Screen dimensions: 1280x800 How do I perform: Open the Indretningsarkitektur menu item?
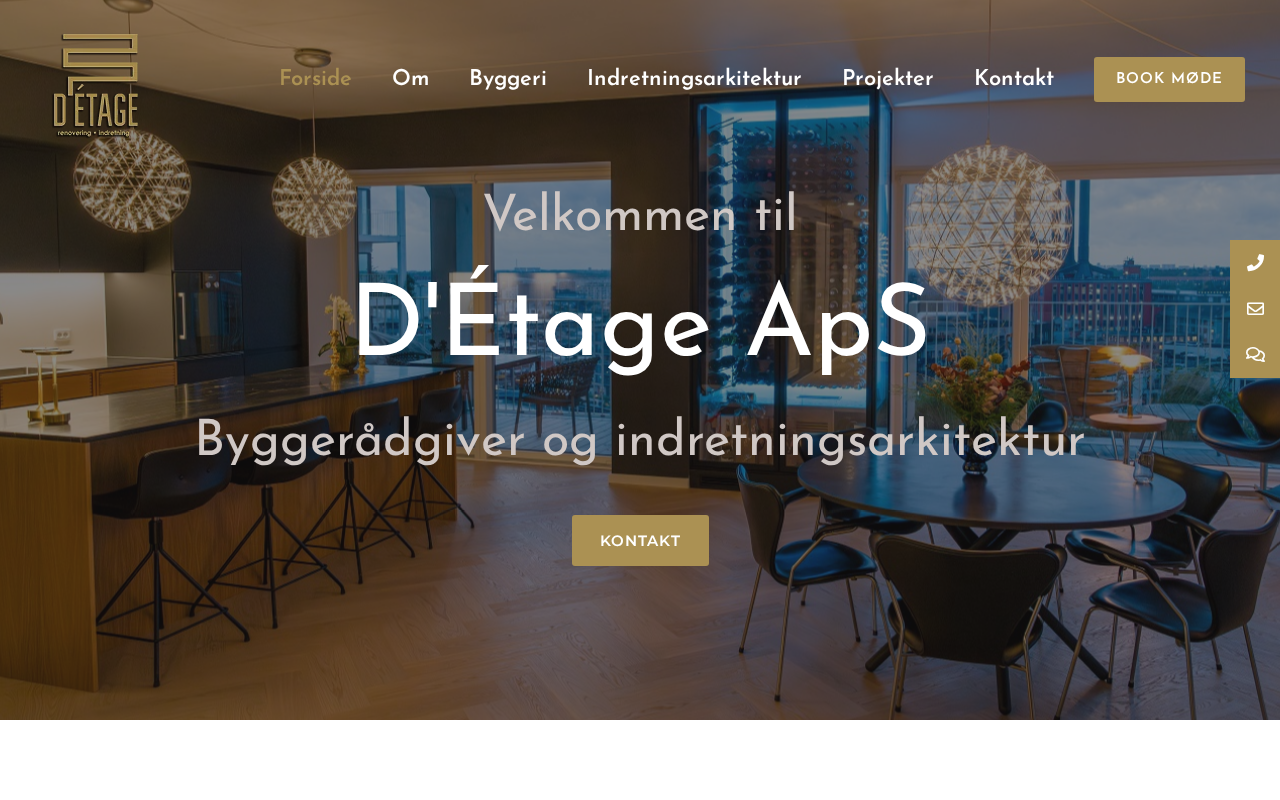pos(694,79)
